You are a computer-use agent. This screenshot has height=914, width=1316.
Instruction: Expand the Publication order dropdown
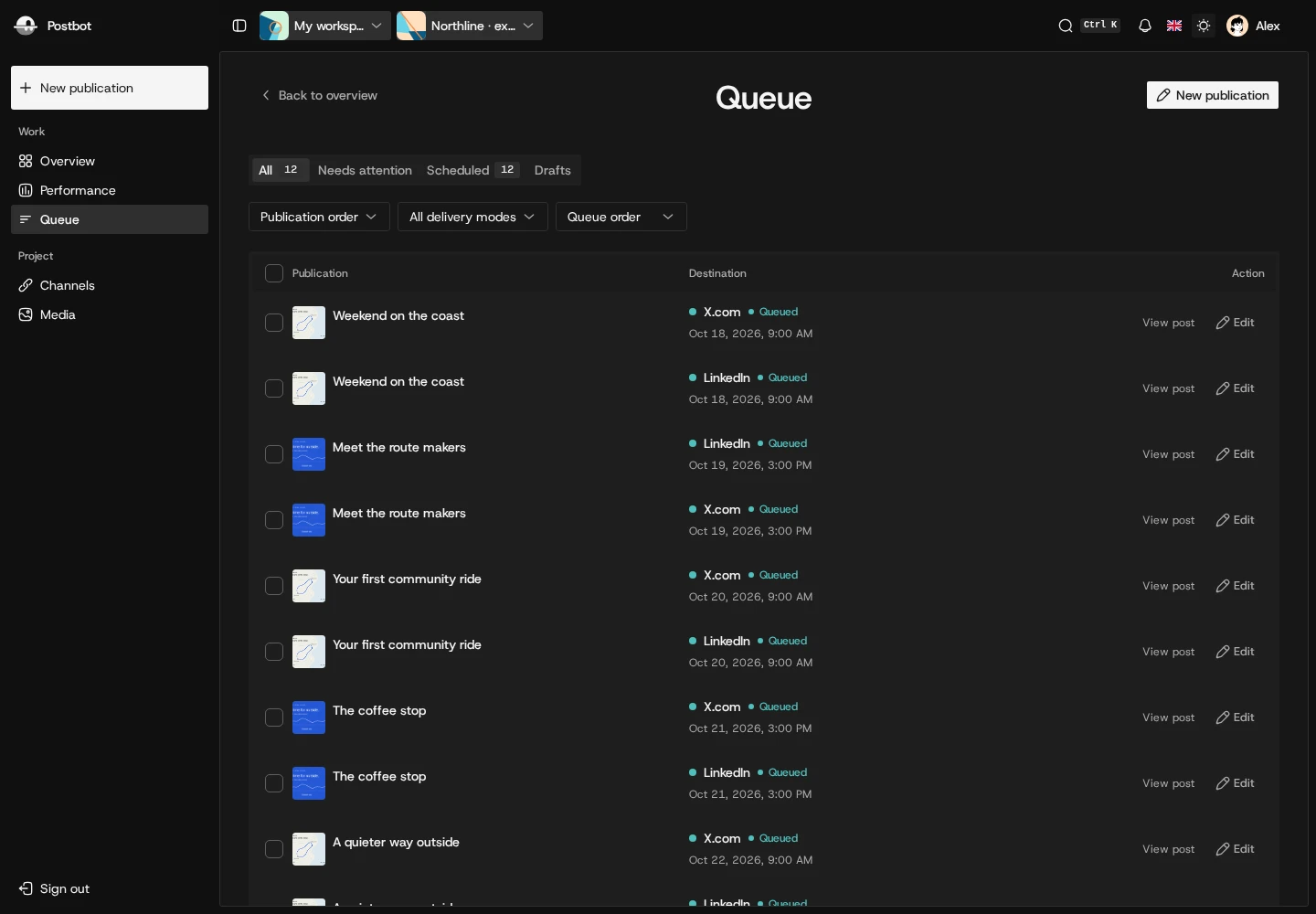pos(319,217)
